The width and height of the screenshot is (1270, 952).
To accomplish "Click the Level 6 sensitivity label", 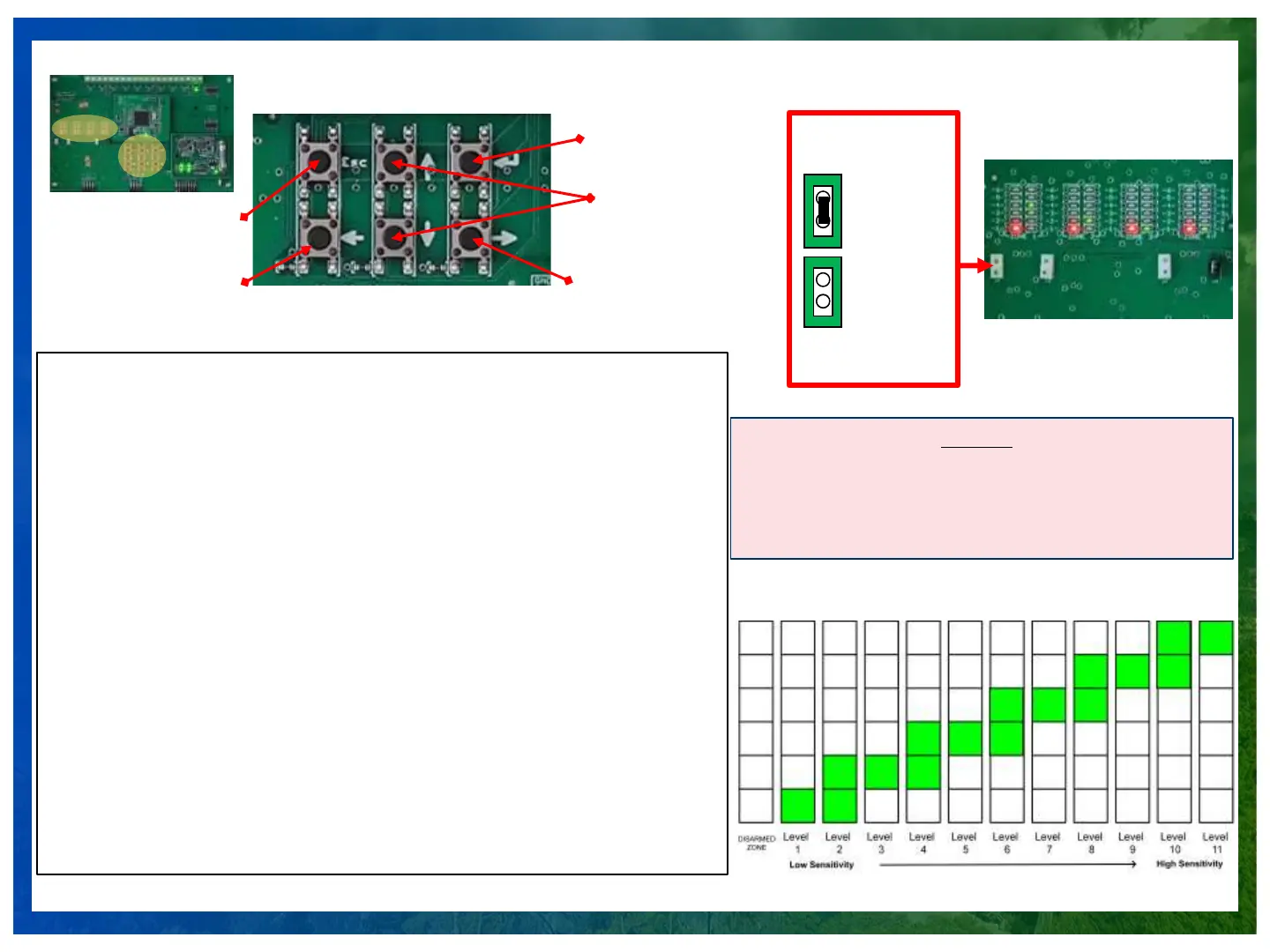I will point(1005,843).
